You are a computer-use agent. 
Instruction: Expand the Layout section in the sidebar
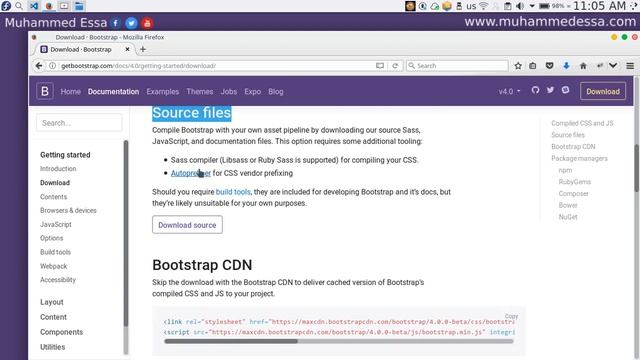[52, 302]
